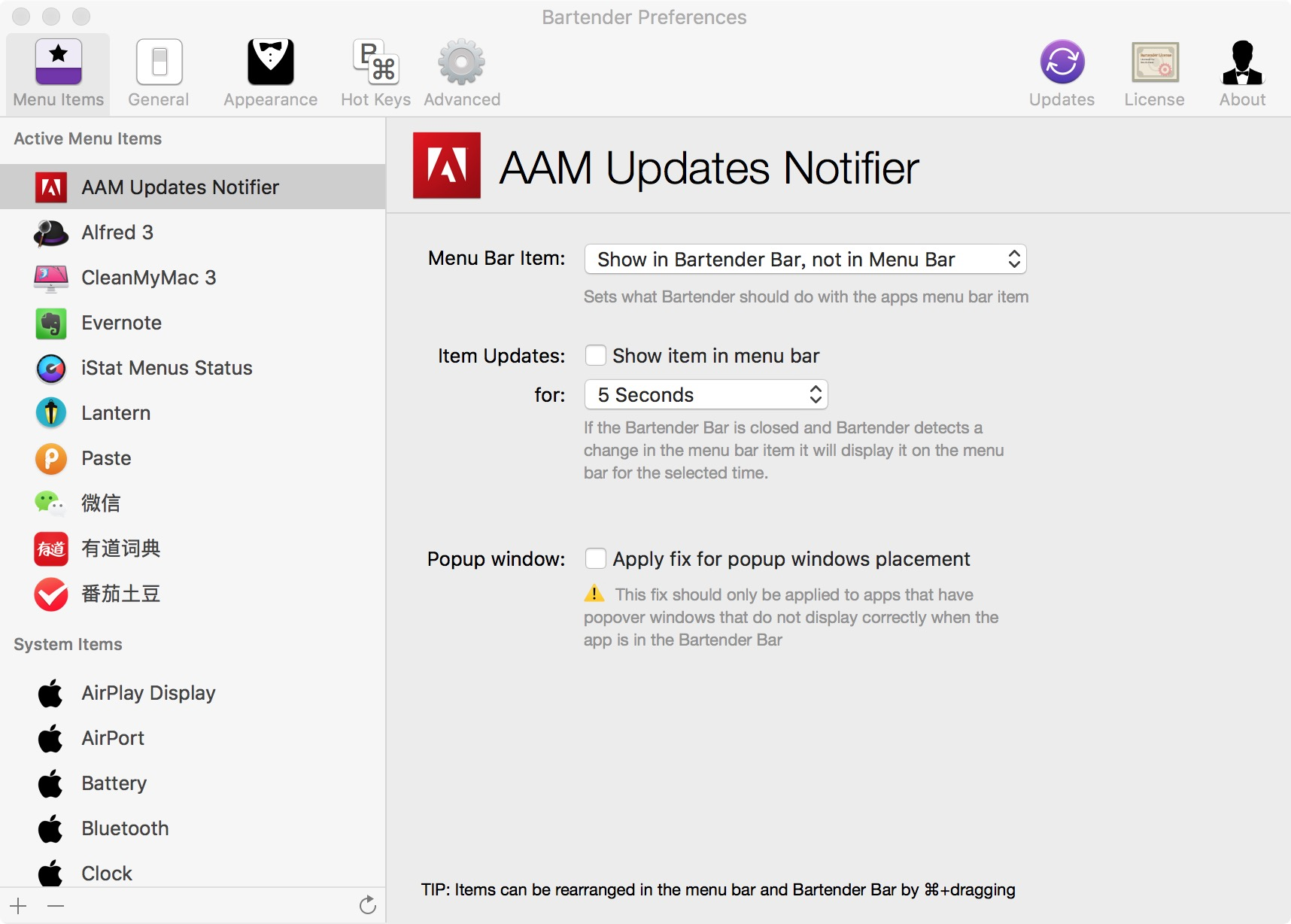Show the License tab
The width and height of the screenshot is (1291, 924).
(1155, 74)
